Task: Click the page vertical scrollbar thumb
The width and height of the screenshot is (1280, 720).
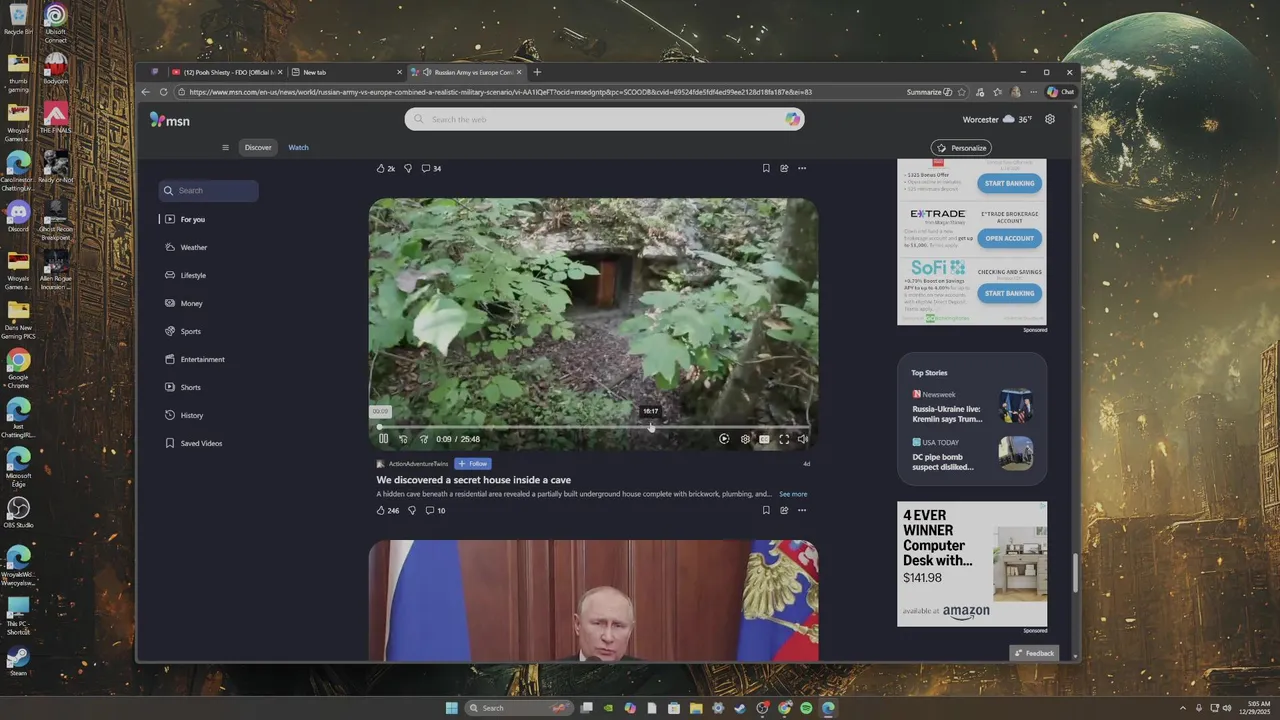Action: coord(1075,572)
